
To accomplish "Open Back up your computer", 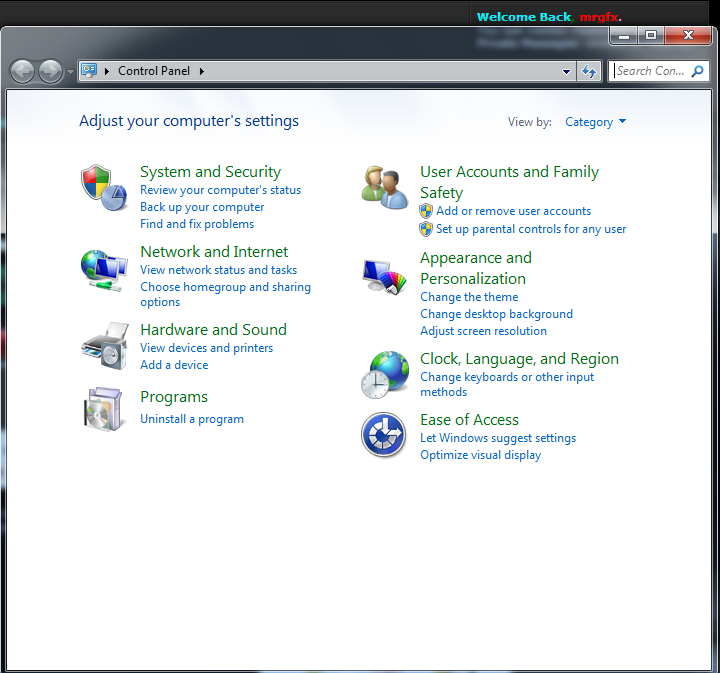I will click(x=202, y=207).
